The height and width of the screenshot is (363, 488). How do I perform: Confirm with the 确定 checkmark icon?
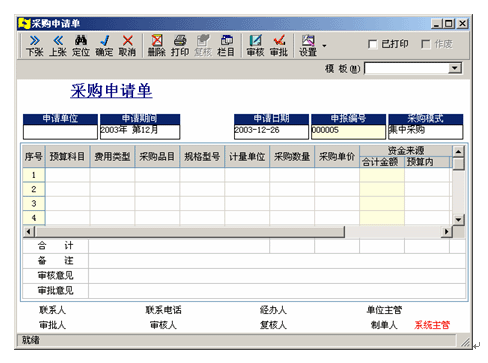(104, 46)
